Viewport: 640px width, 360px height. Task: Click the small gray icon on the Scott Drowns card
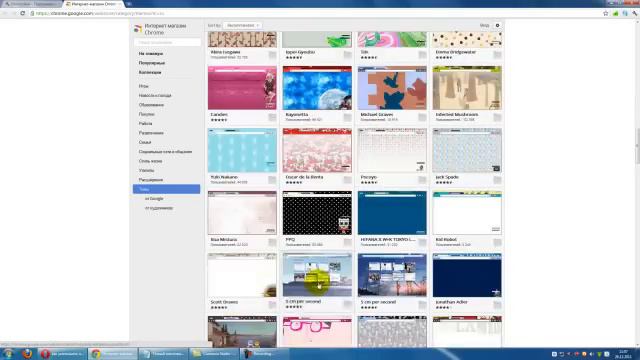(272, 305)
